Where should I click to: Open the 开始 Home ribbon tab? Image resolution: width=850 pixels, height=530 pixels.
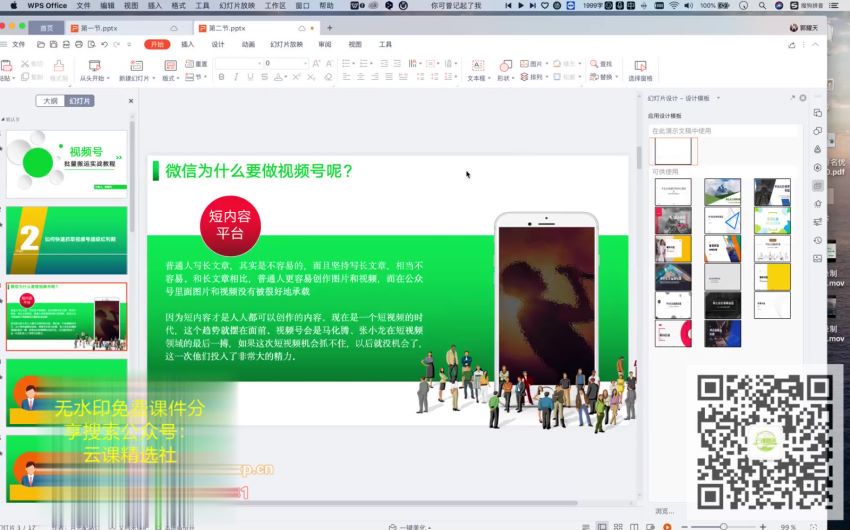click(157, 44)
